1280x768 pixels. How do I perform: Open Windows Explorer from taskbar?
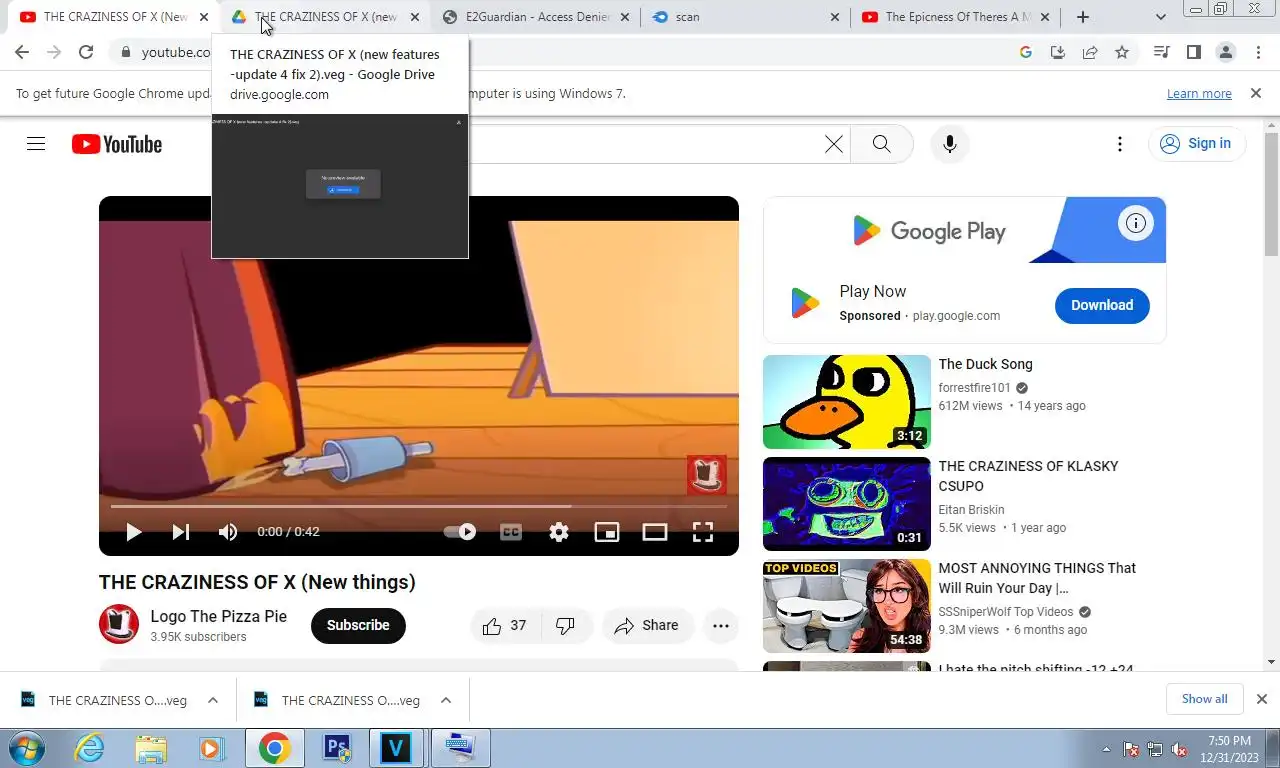(151, 748)
